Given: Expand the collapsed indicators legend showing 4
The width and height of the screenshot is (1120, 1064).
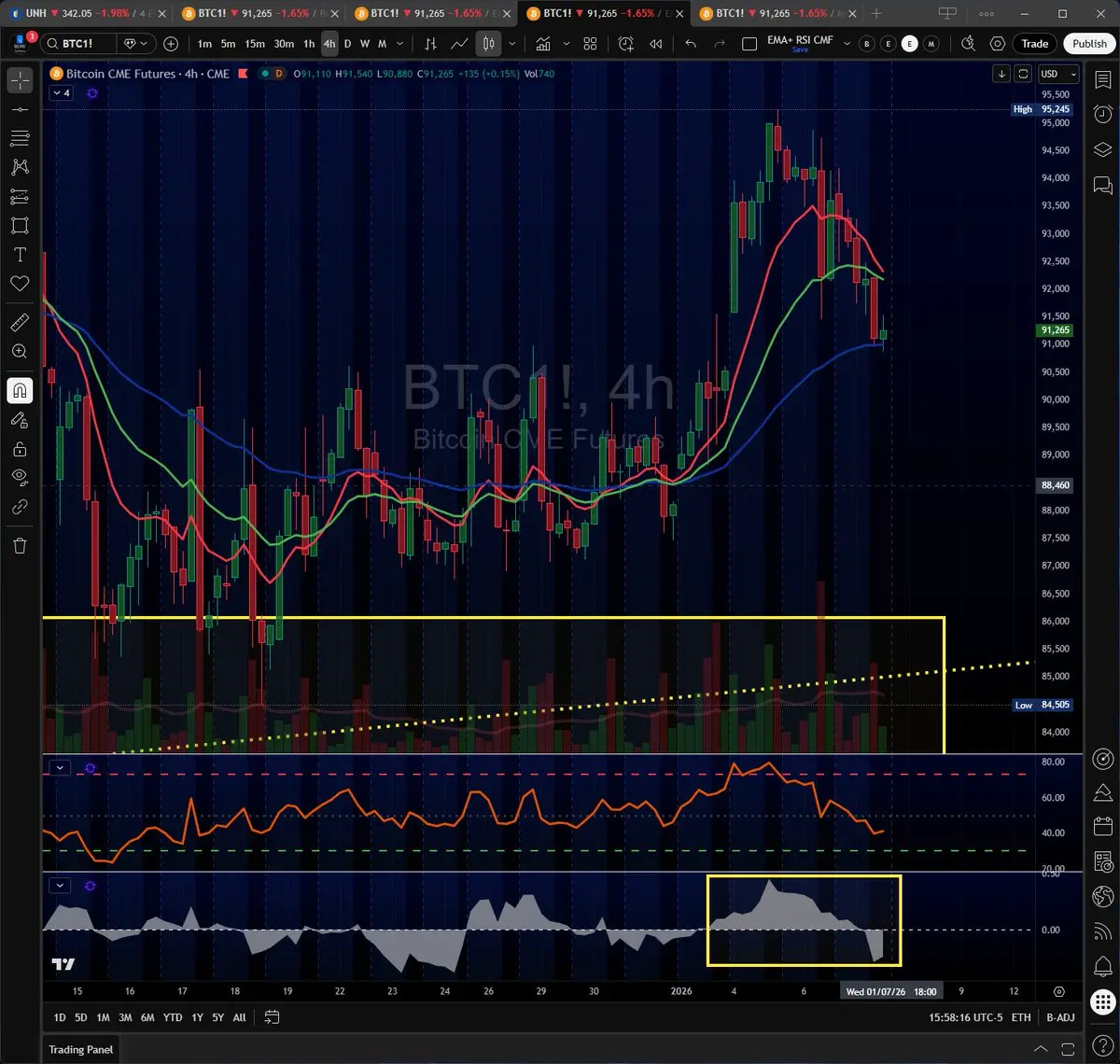Looking at the screenshot, I should tap(61, 93).
